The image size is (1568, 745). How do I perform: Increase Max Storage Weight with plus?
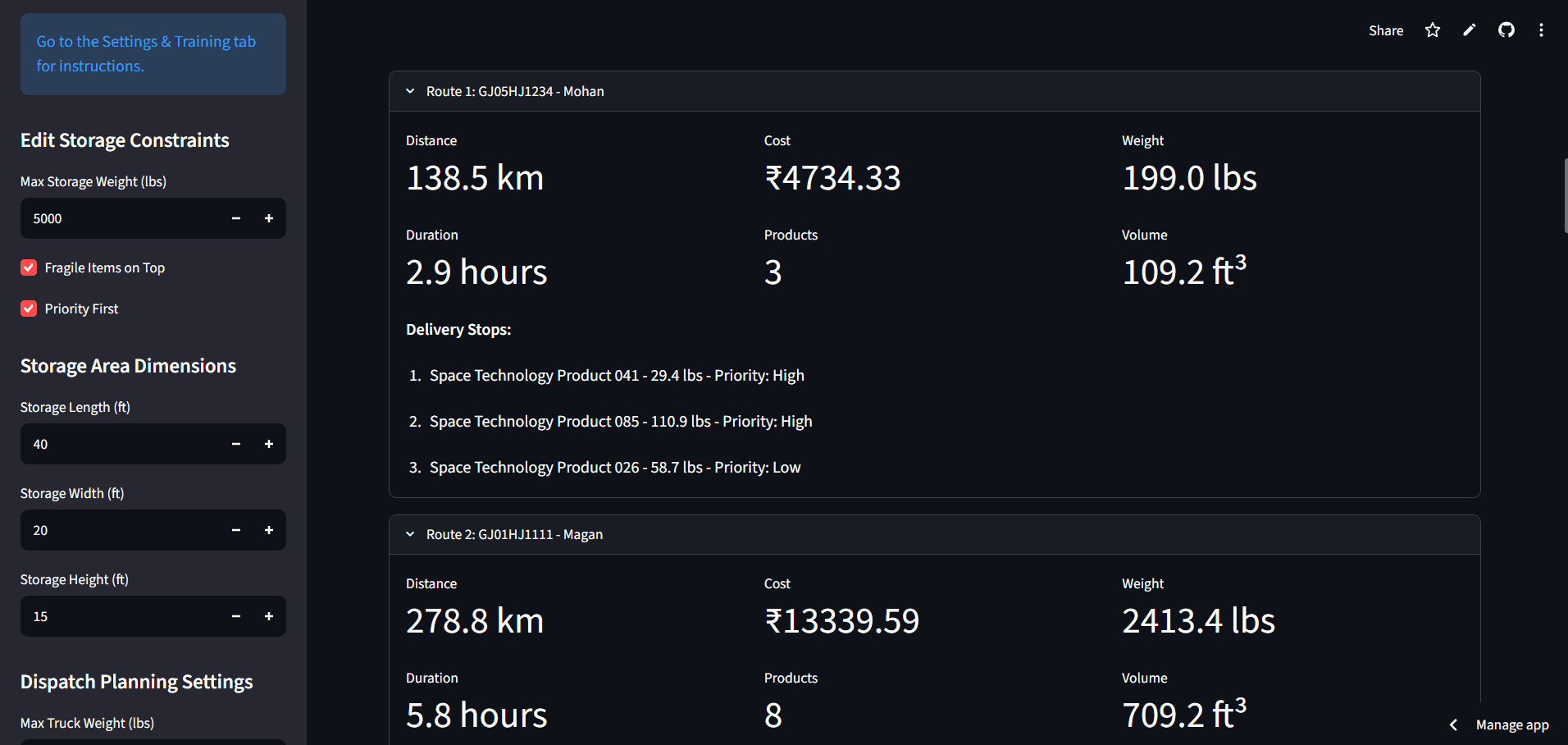click(x=269, y=218)
